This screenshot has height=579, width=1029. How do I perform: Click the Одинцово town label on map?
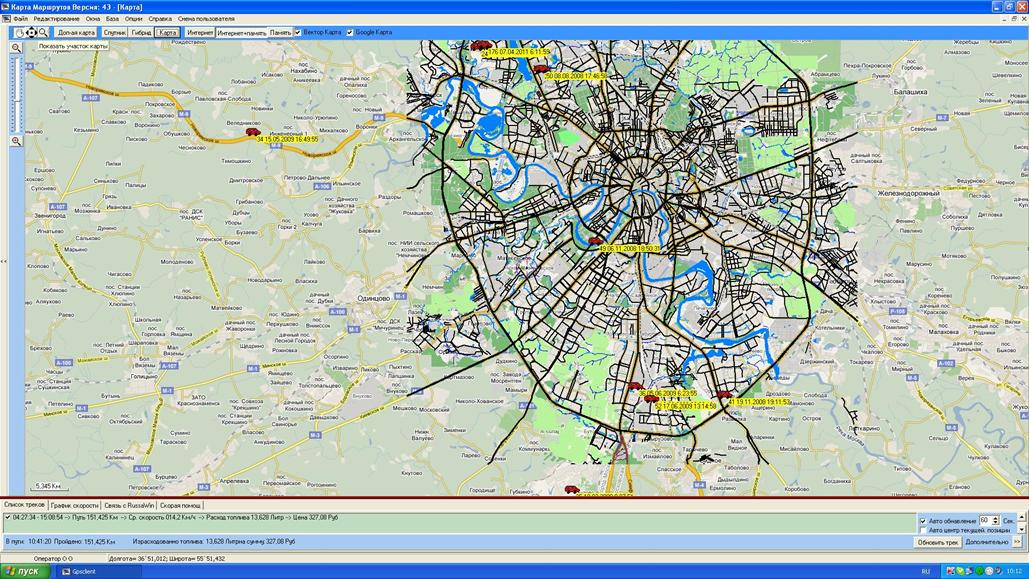tap(373, 298)
